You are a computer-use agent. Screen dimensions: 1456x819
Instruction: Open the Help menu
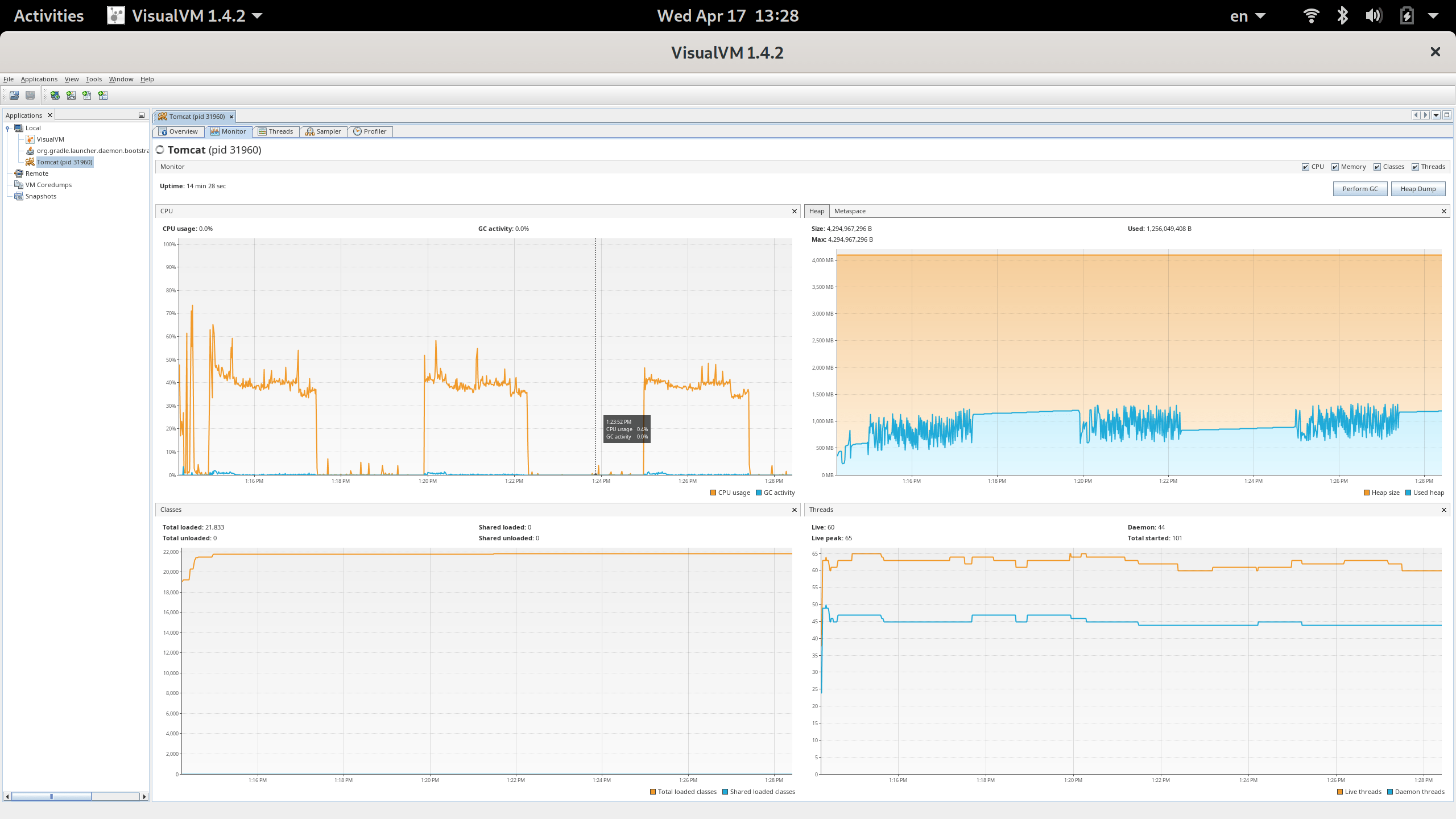[x=147, y=79]
